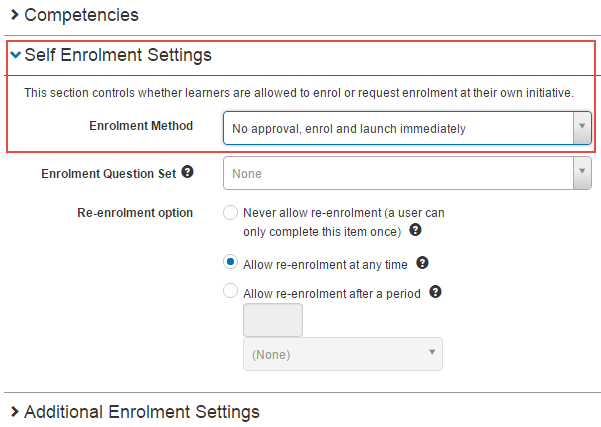601x427 pixels.
Task: Collapse the Self Enrolment Settings heading
Action: coord(118,56)
